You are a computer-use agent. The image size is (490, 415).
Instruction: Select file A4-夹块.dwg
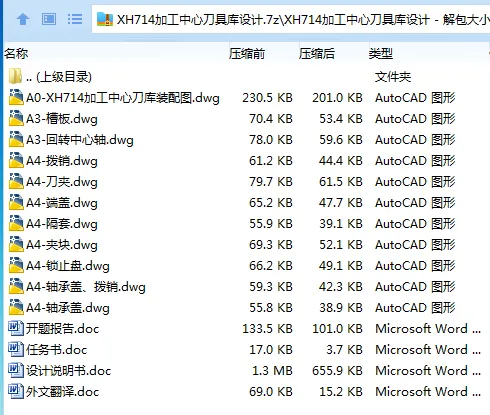coord(62,245)
